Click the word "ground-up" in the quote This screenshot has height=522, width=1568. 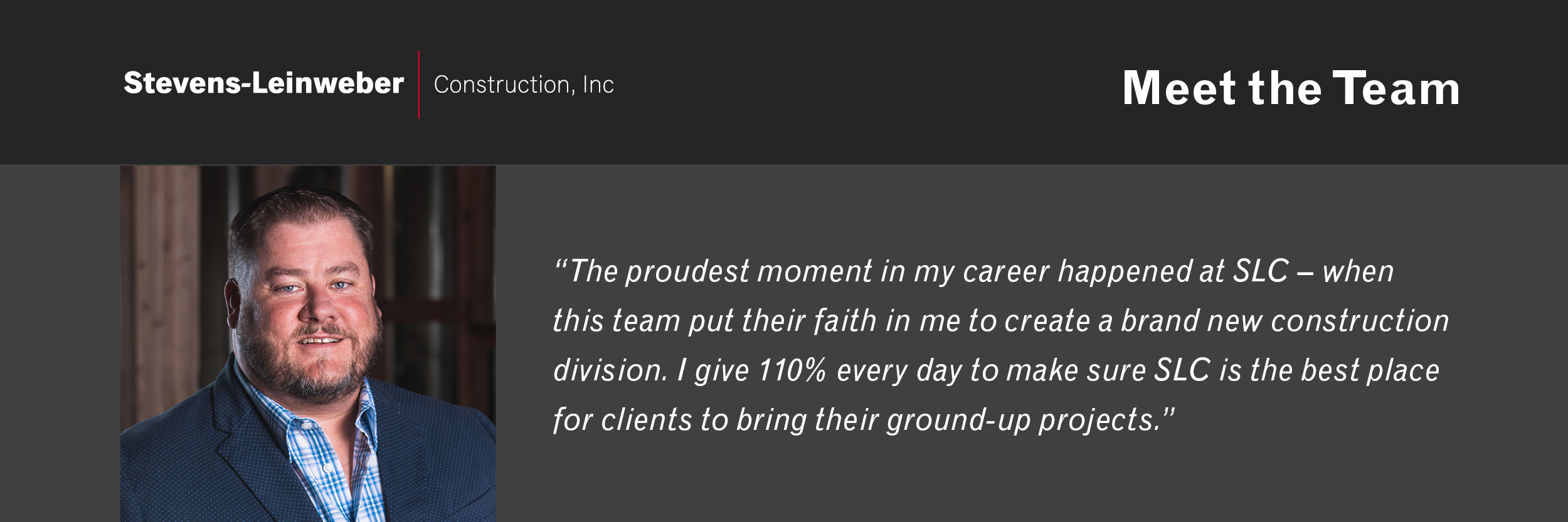pyautogui.click(x=958, y=420)
